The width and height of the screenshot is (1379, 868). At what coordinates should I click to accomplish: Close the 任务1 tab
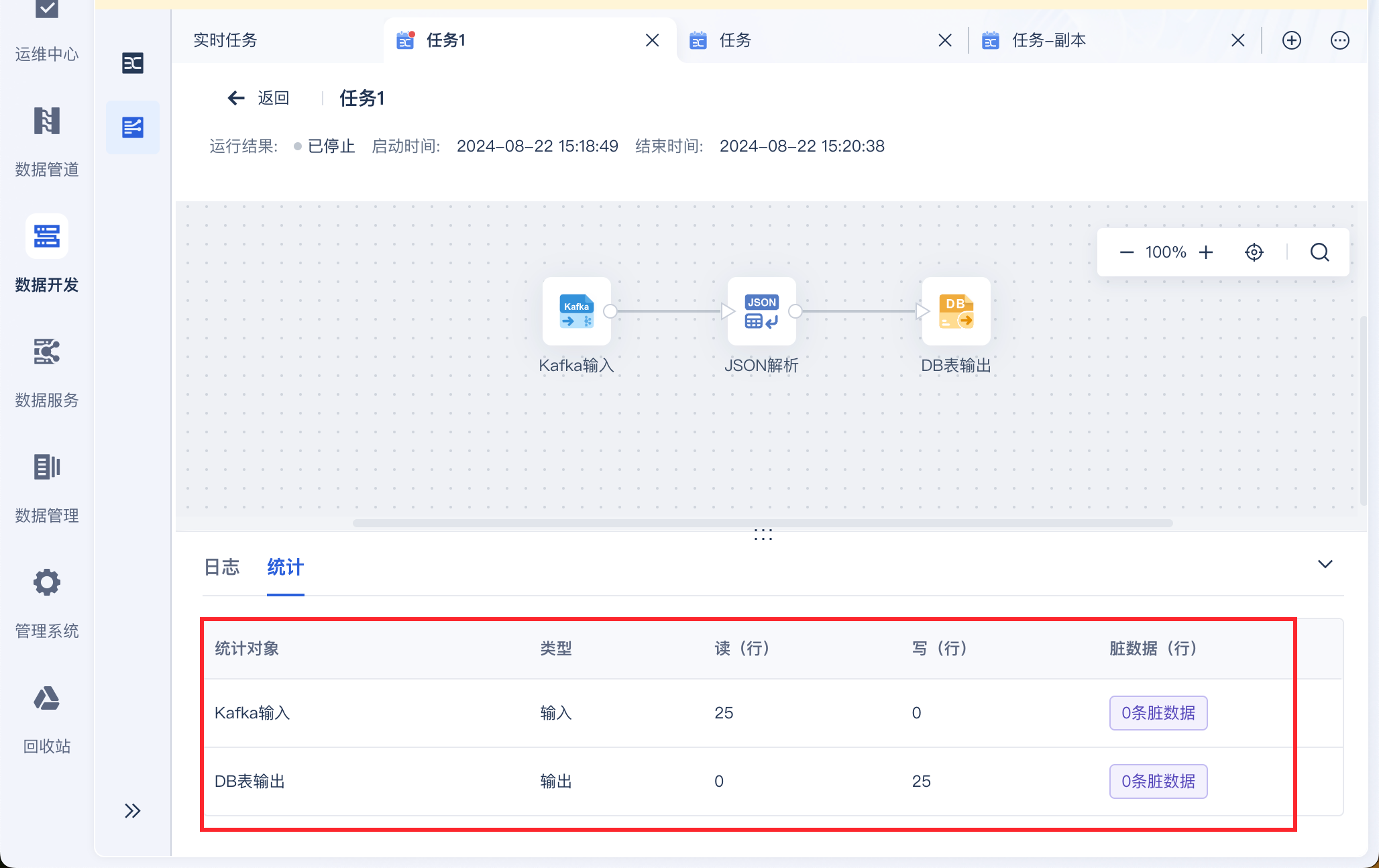tap(652, 40)
